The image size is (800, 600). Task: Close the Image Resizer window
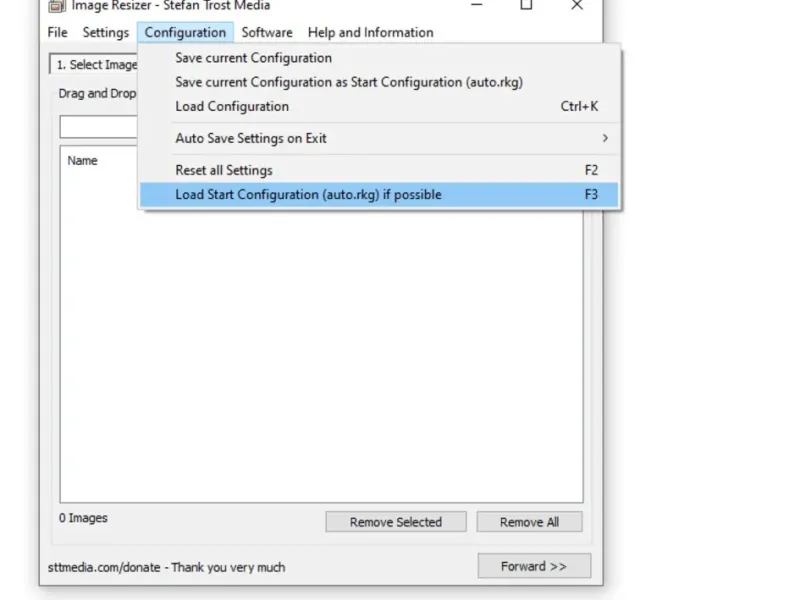[x=577, y=5]
